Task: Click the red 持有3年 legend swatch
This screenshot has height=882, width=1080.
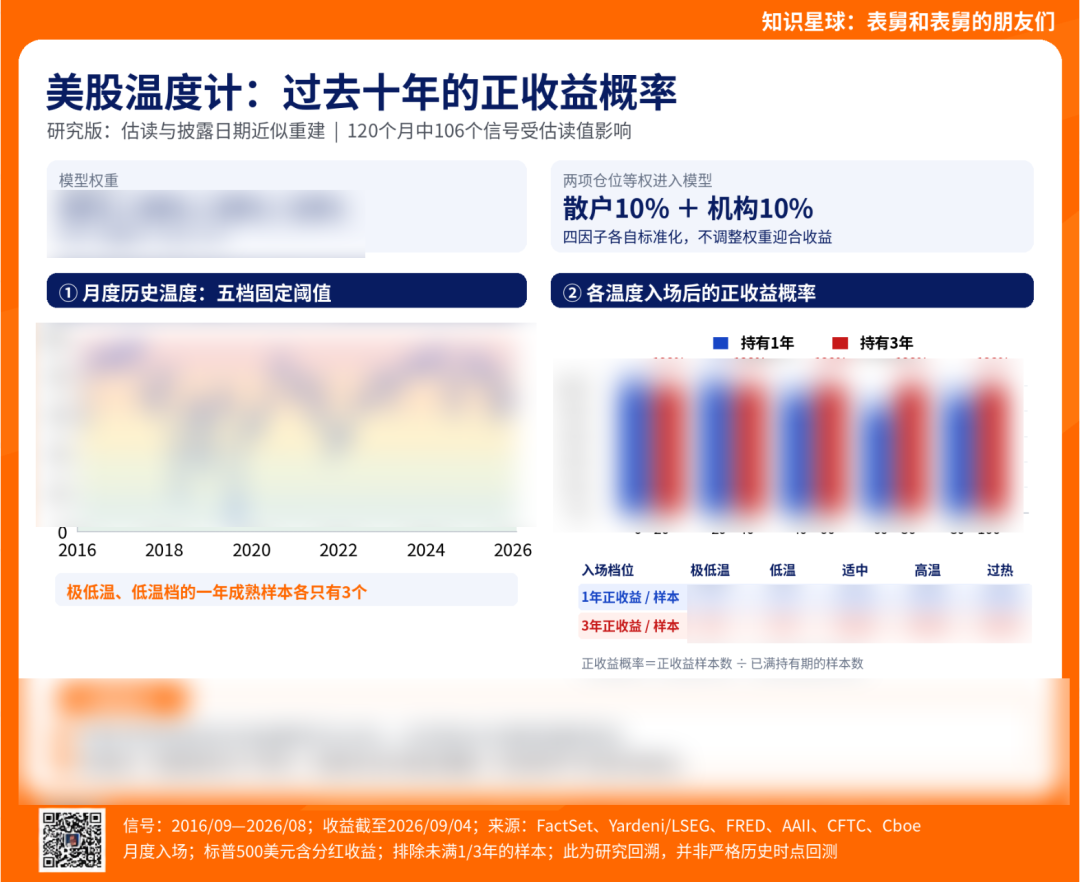Action: [x=840, y=343]
